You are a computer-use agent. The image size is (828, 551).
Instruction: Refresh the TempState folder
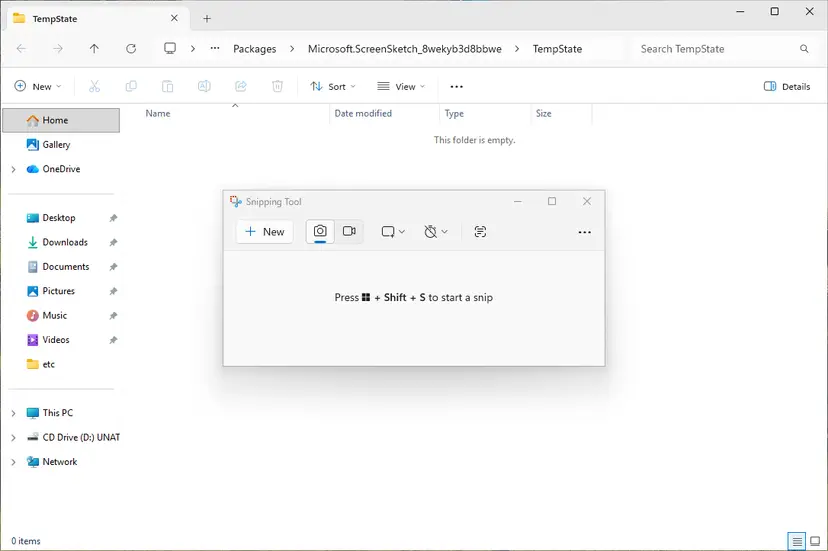tap(131, 49)
